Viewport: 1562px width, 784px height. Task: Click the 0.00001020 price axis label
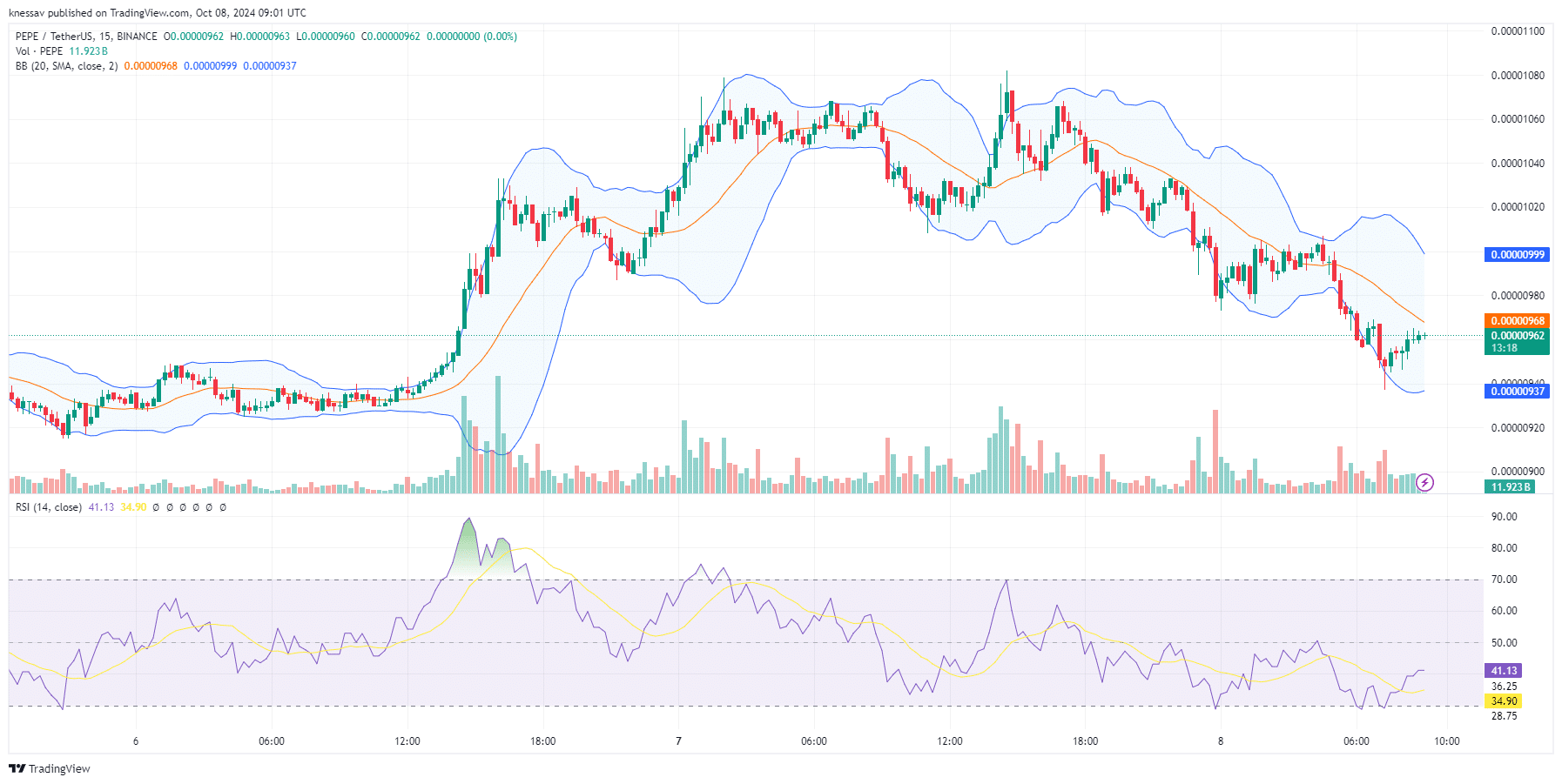pos(1518,207)
